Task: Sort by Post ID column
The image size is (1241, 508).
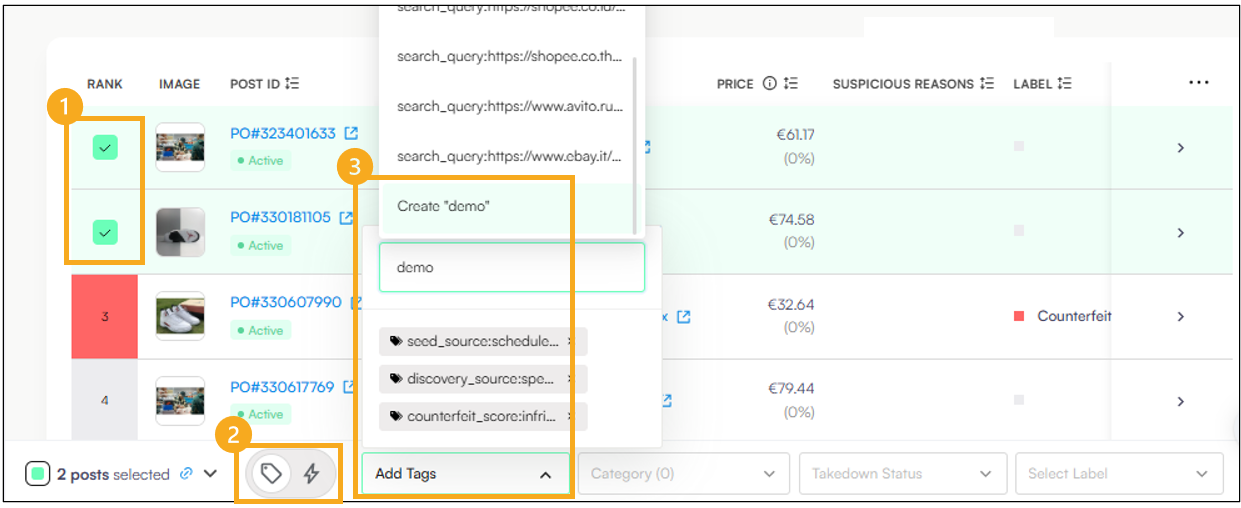Action: pyautogui.click(x=293, y=84)
